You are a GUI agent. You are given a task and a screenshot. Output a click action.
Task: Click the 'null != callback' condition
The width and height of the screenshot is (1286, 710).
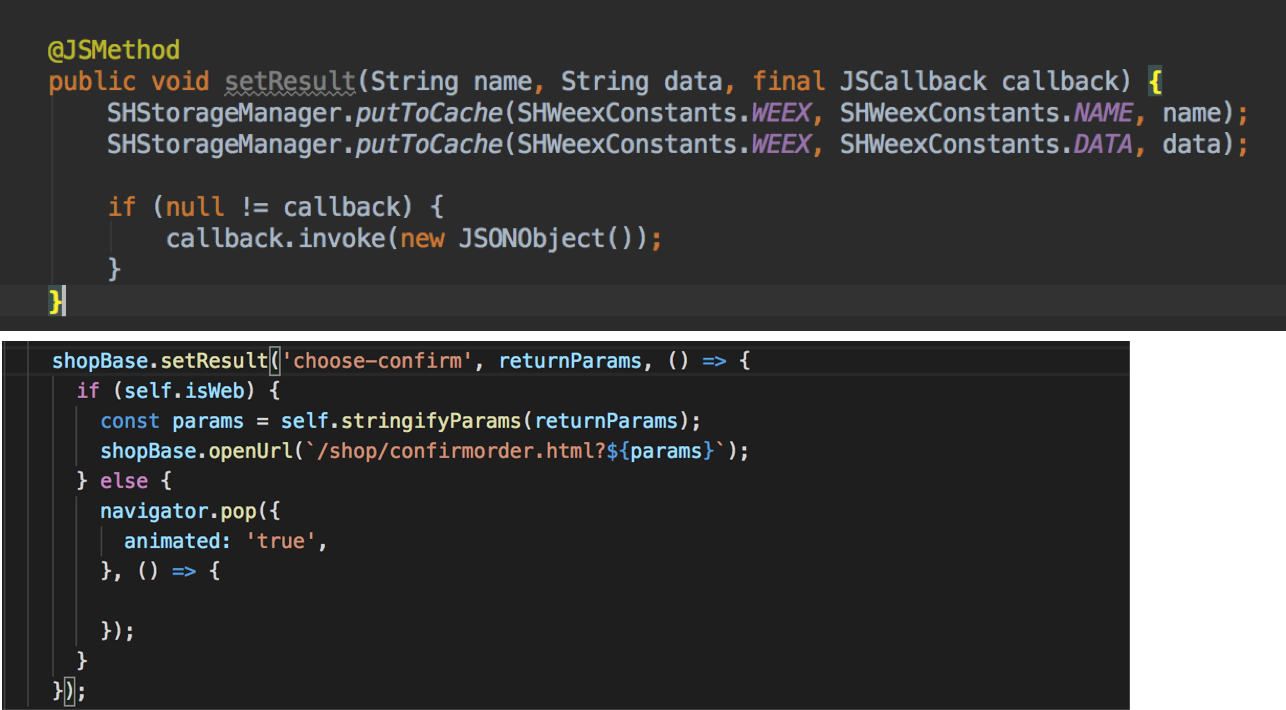click(x=283, y=207)
